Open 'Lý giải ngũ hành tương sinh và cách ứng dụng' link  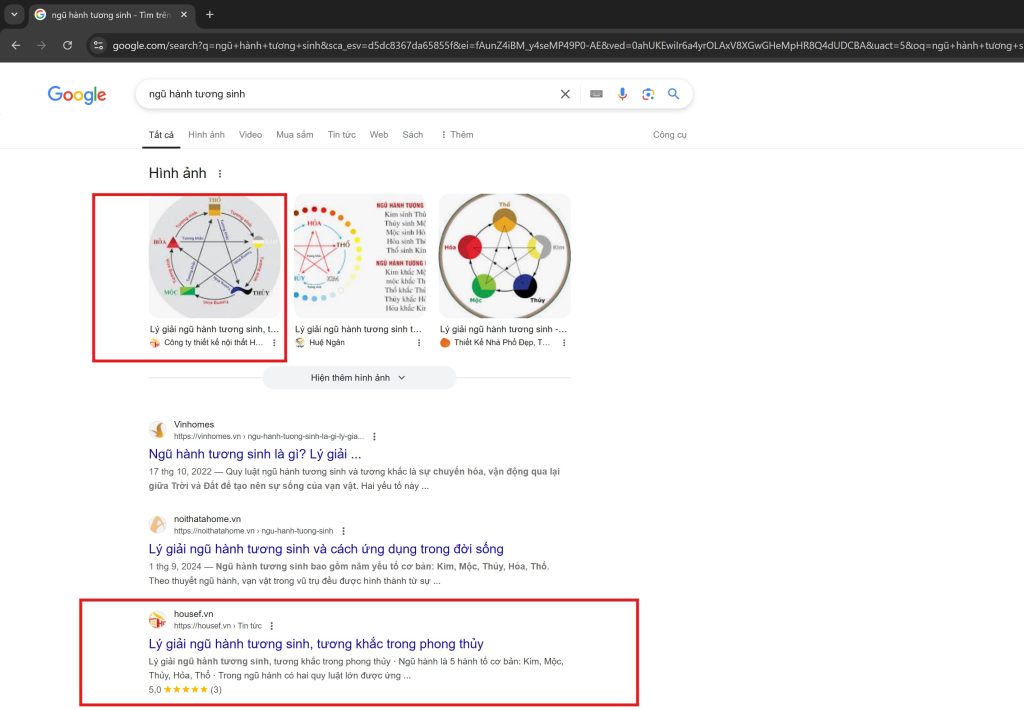point(326,548)
